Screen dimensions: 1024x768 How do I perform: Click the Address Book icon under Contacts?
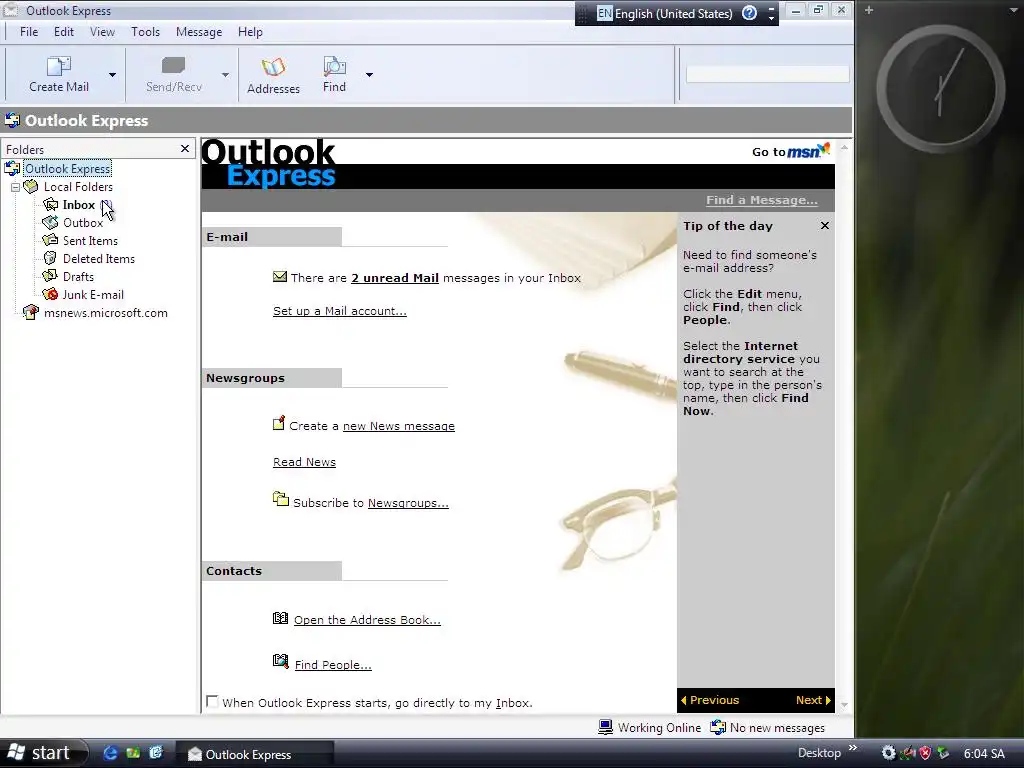click(280, 618)
